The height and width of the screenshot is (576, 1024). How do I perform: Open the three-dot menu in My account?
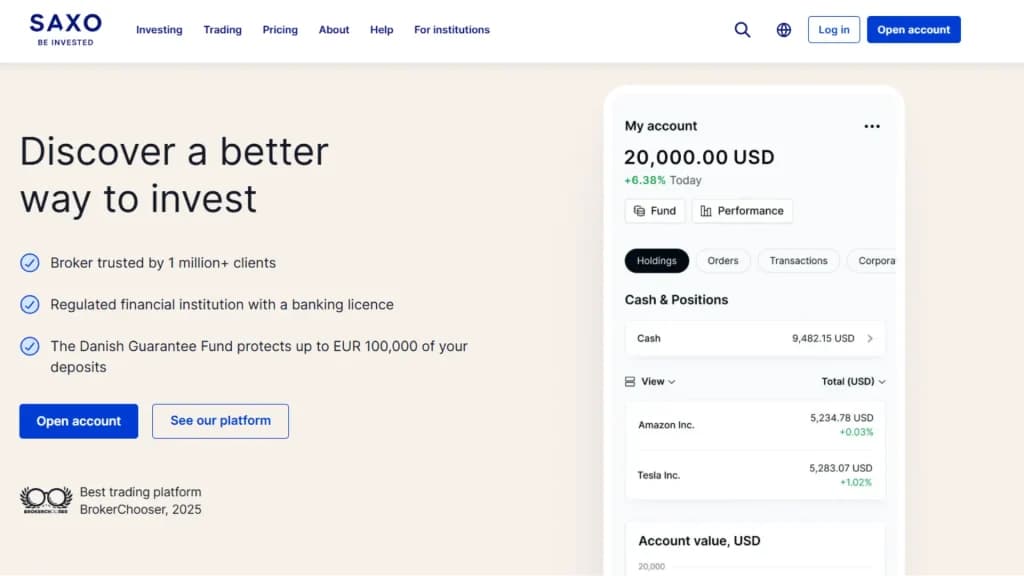(x=872, y=126)
